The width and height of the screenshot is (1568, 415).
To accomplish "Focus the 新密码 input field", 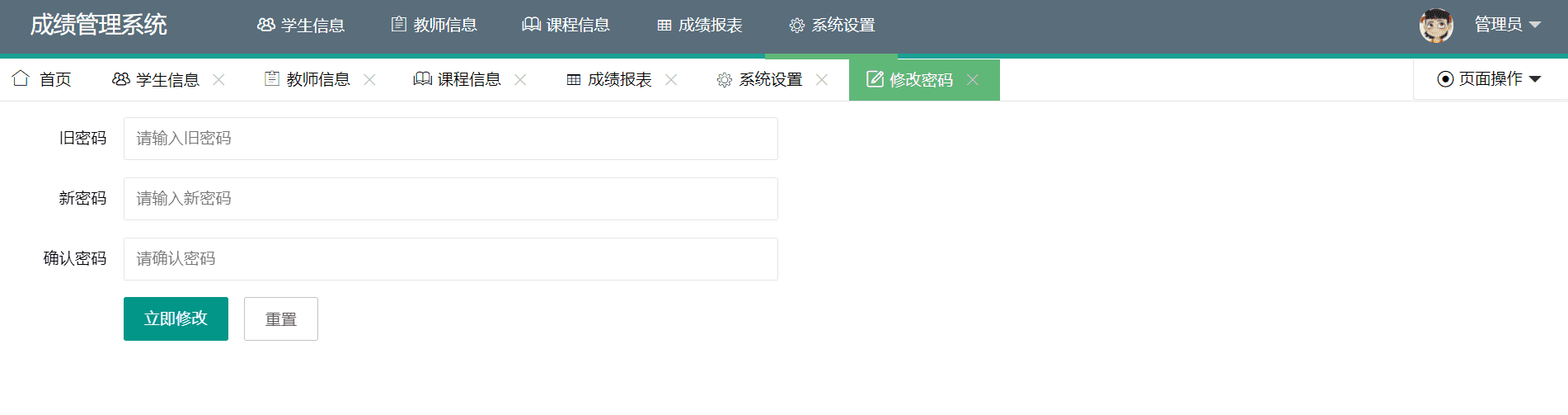I will point(450,199).
